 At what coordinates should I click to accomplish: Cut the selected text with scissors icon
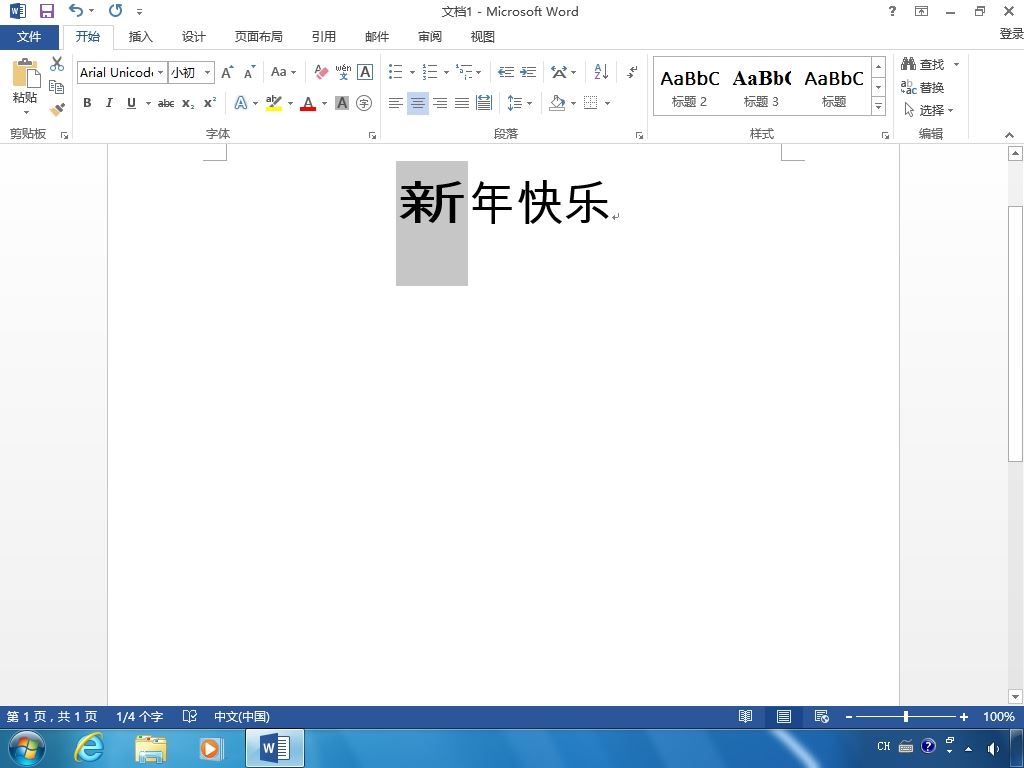57,64
